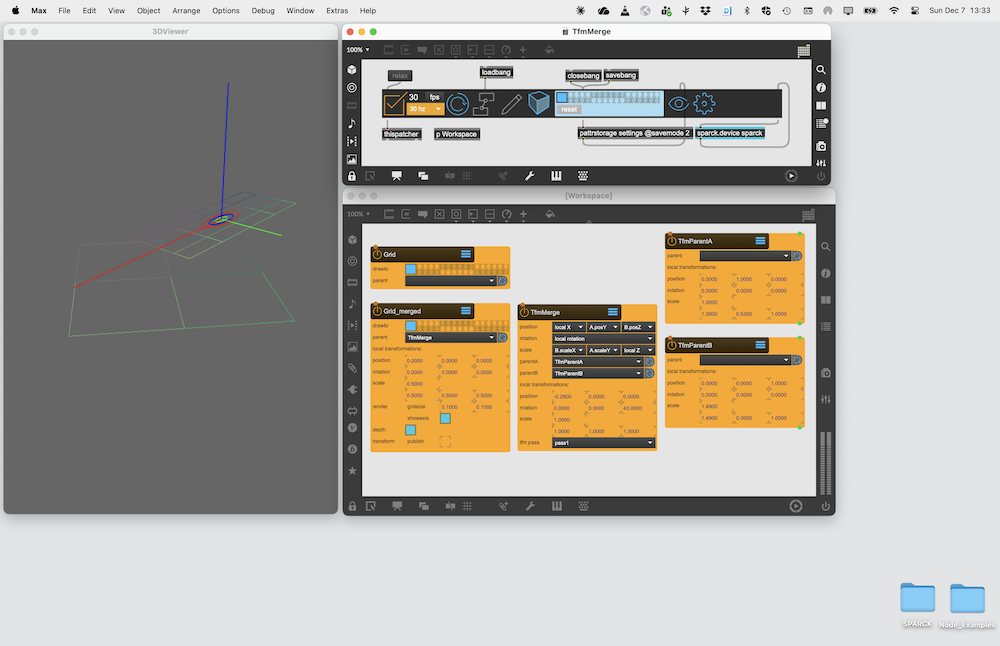1000x646 pixels.
Task: Click the power icon on Grid_merged node
Action: (x=377, y=311)
